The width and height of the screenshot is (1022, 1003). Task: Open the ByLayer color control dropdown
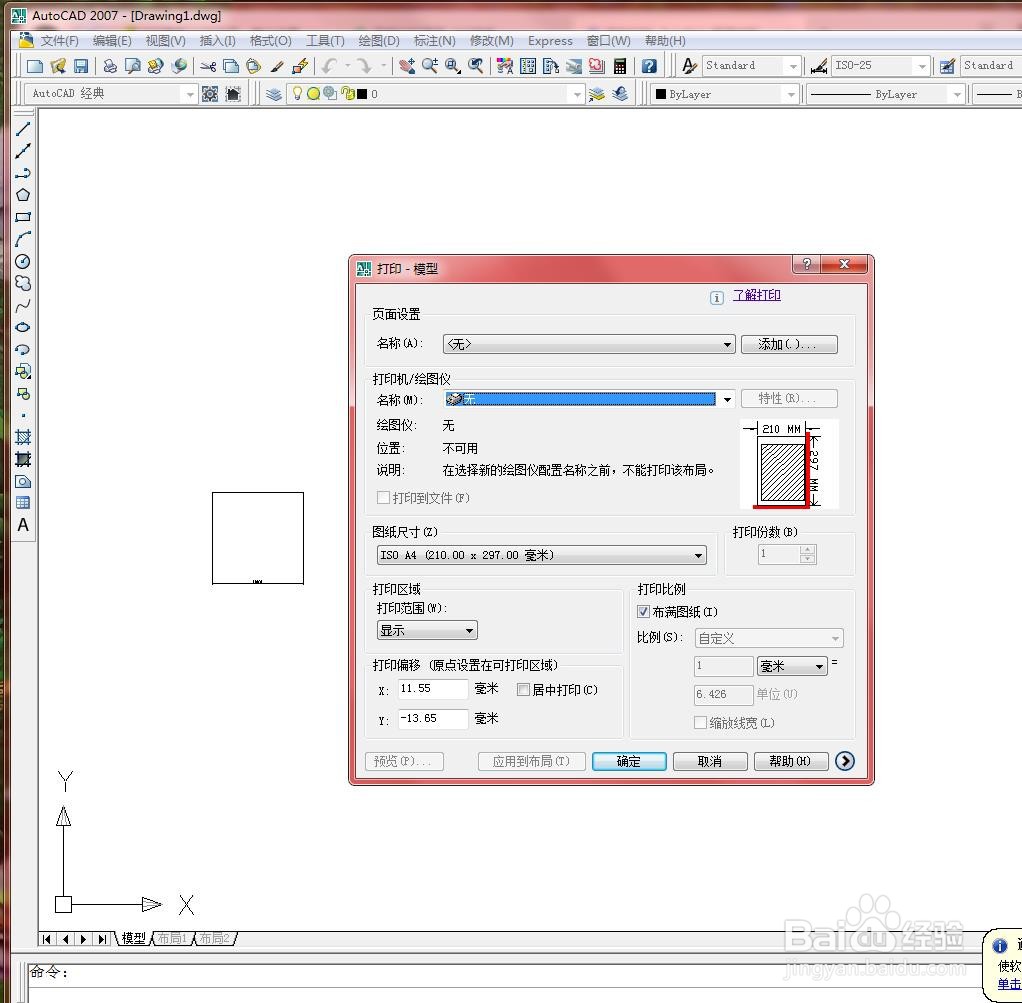[x=725, y=94]
